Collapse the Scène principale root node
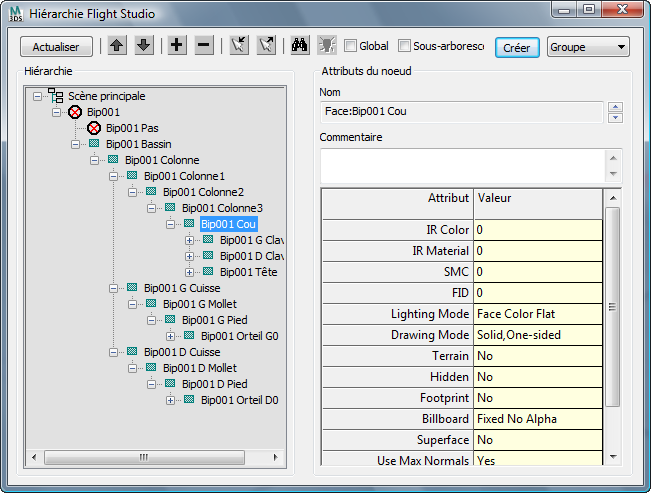651x493 pixels. coord(37,96)
